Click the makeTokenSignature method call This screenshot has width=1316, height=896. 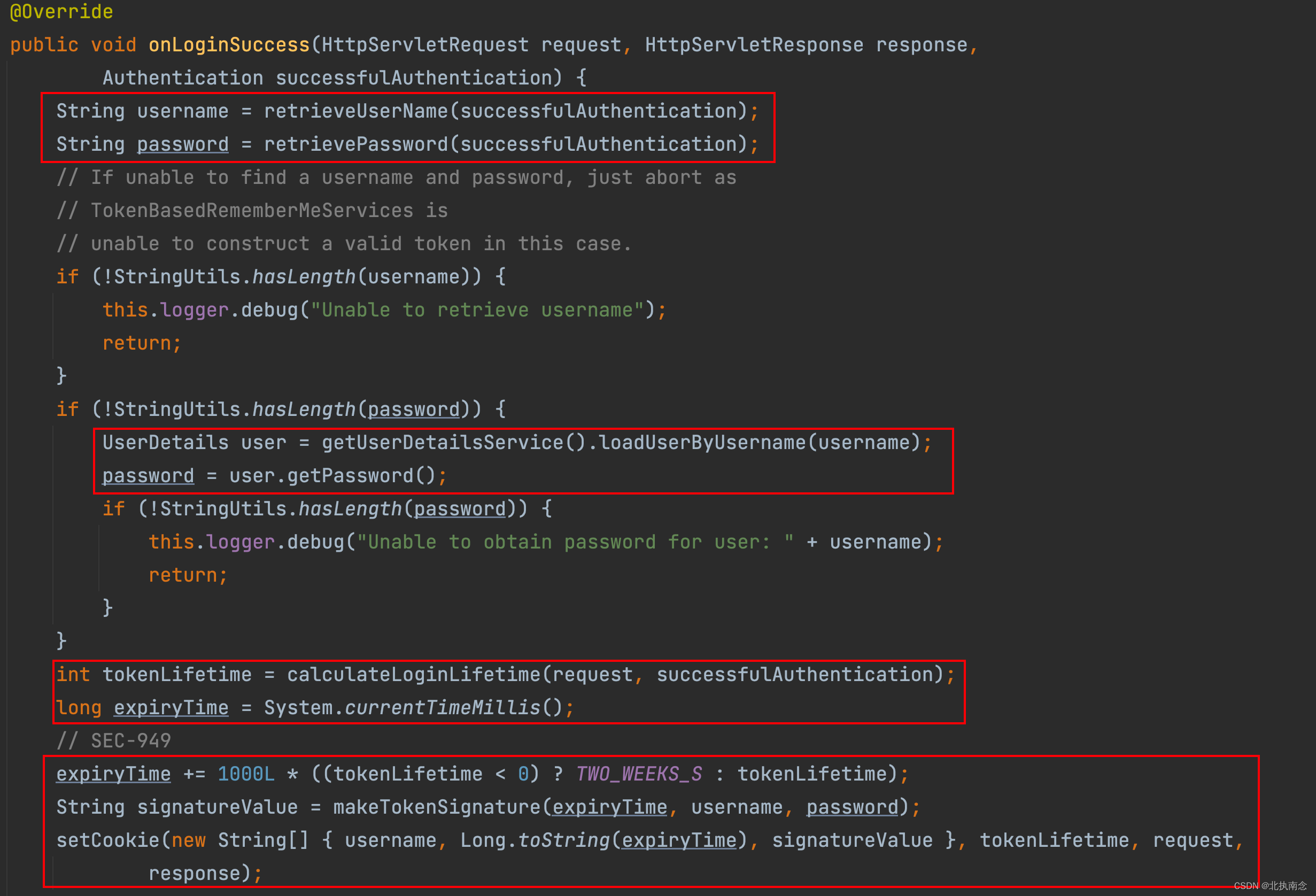[x=437, y=807]
